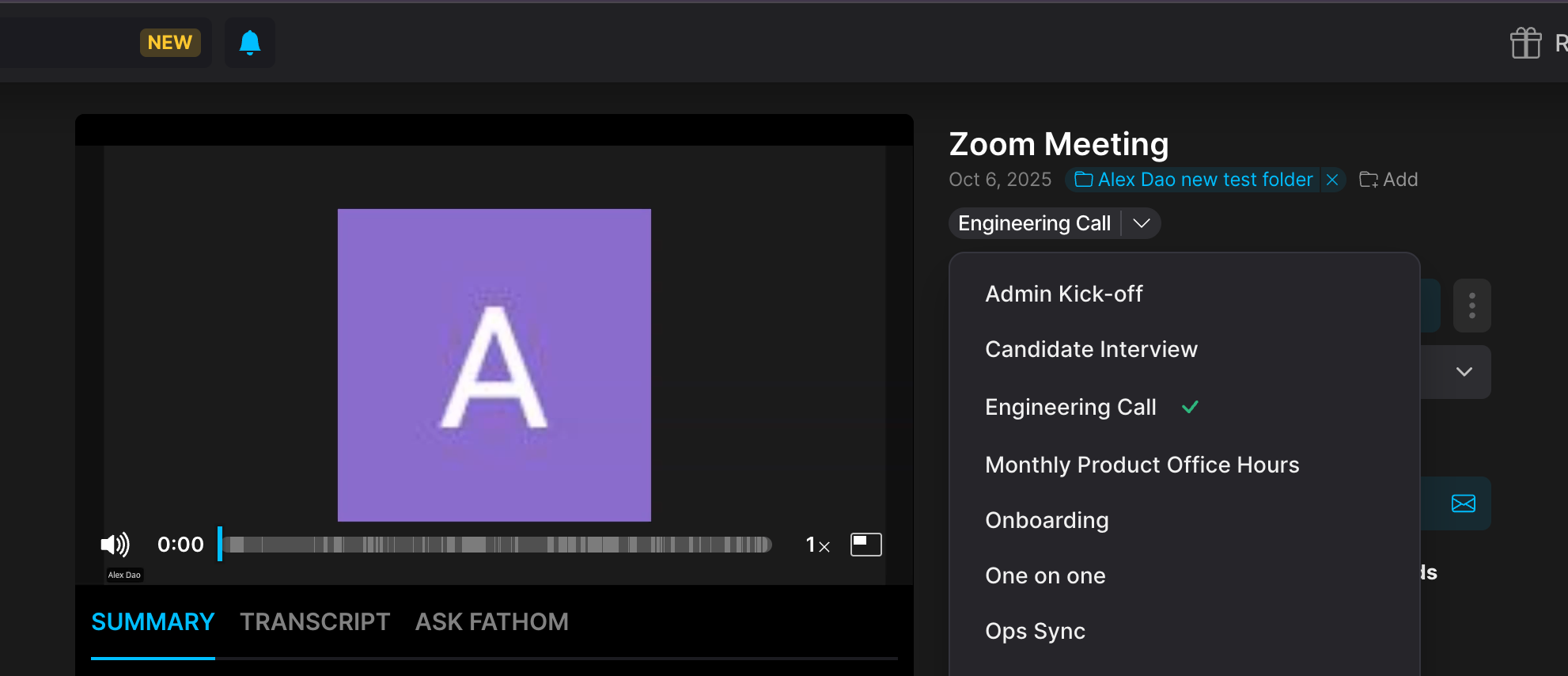The width and height of the screenshot is (1568, 676).
Task: Switch to the Transcript tab
Action: click(315, 621)
